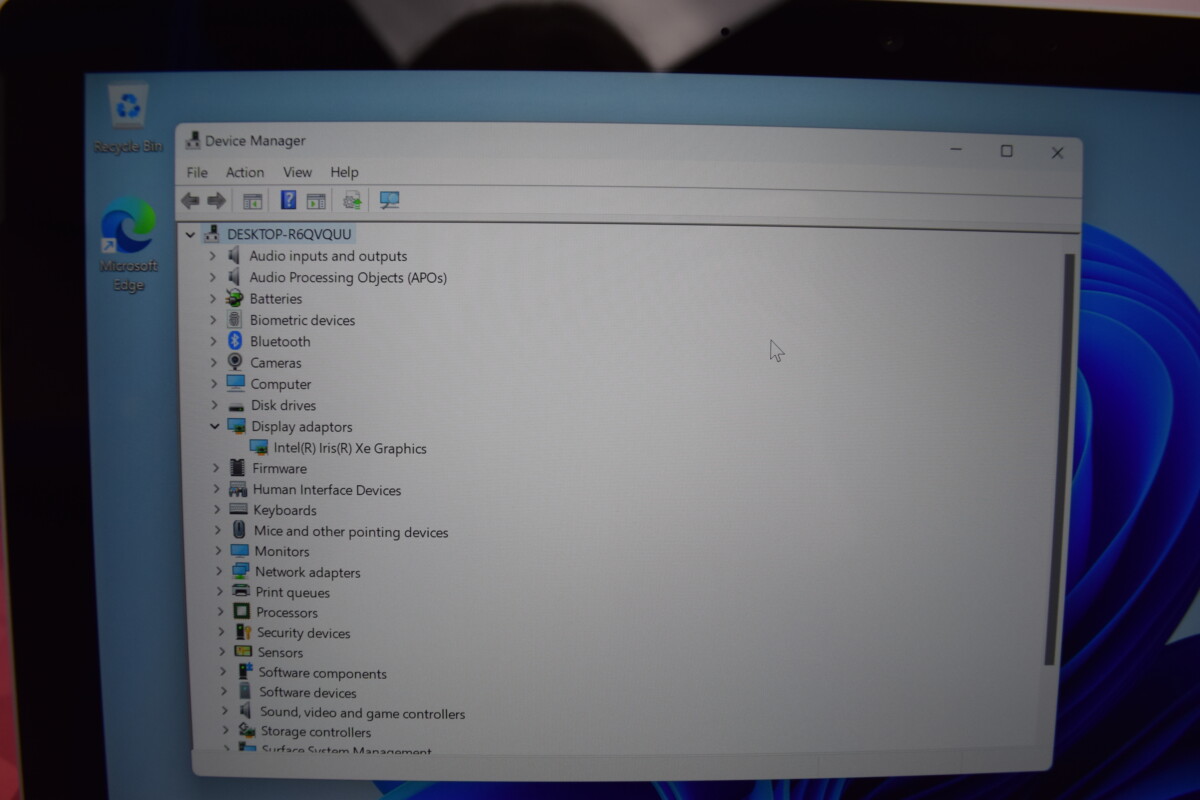Collapse the Display adaptors chevron
This screenshot has height=800, width=1200.
tap(214, 426)
